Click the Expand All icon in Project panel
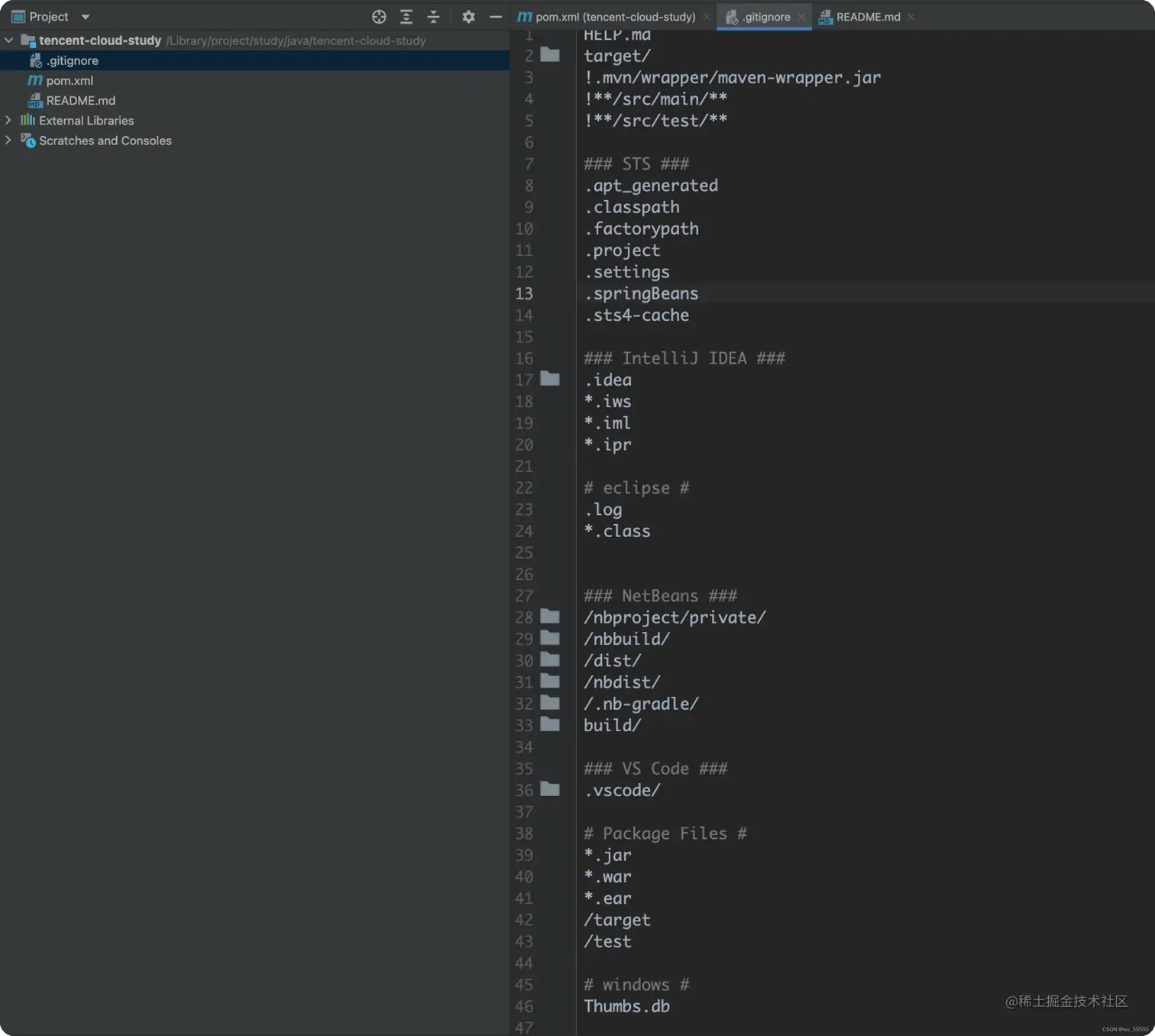 (406, 17)
